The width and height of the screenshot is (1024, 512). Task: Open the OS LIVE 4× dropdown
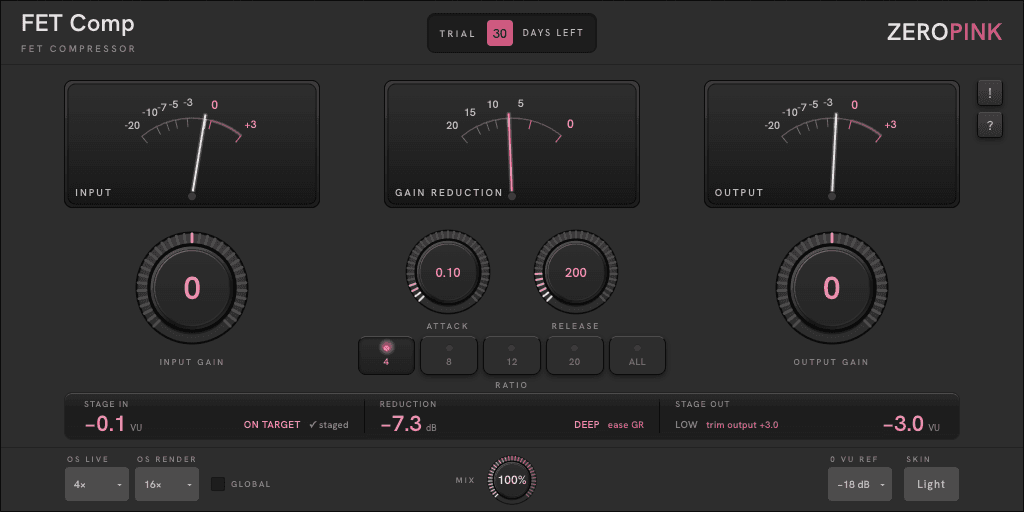pyautogui.click(x=97, y=485)
